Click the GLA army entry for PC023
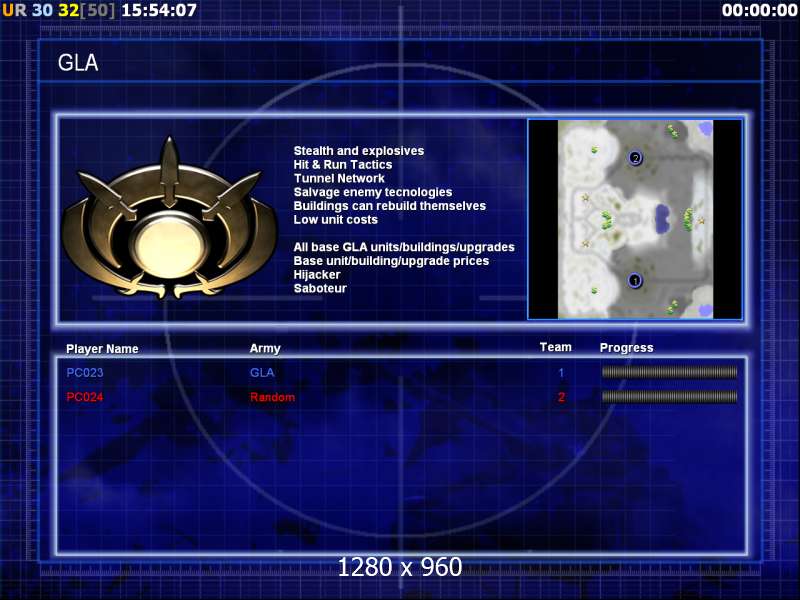 tap(261, 372)
